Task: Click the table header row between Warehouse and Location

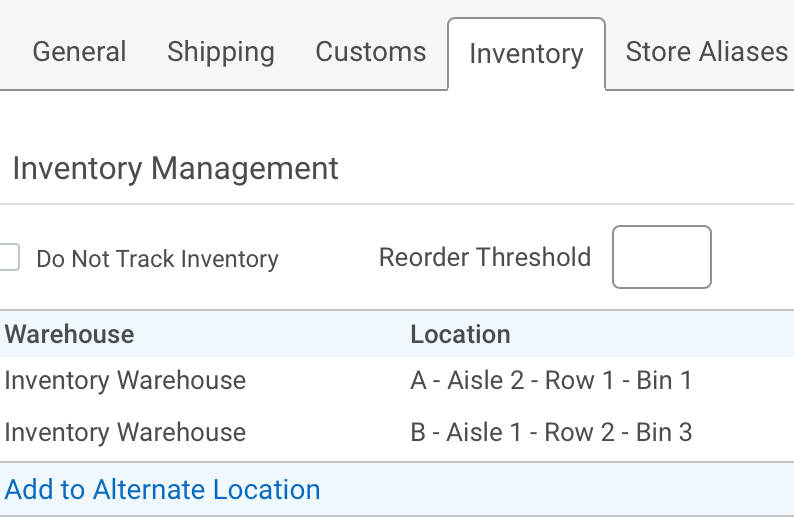Action: (270, 334)
